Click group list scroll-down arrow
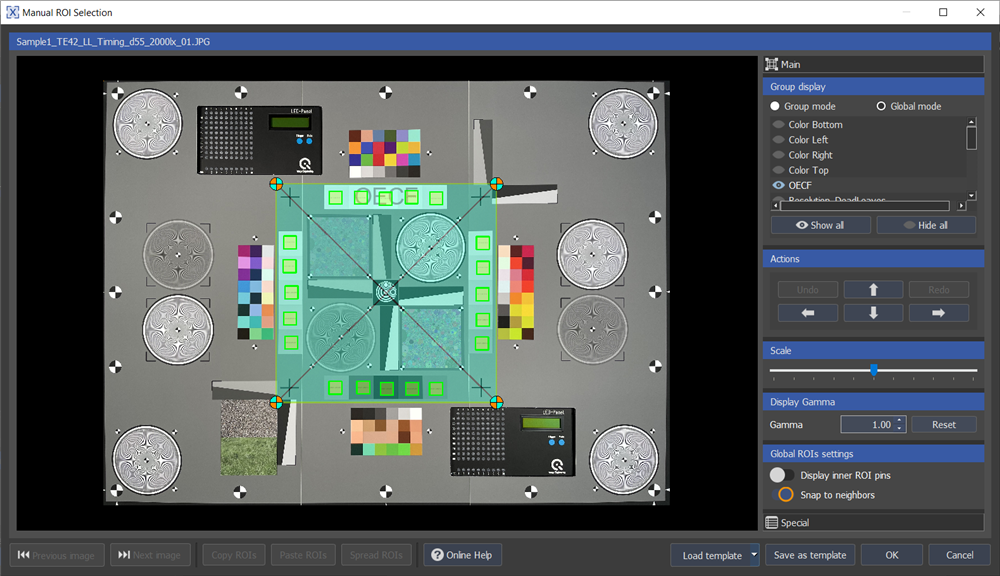The width and height of the screenshot is (1000, 576). click(x=971, y=196)
